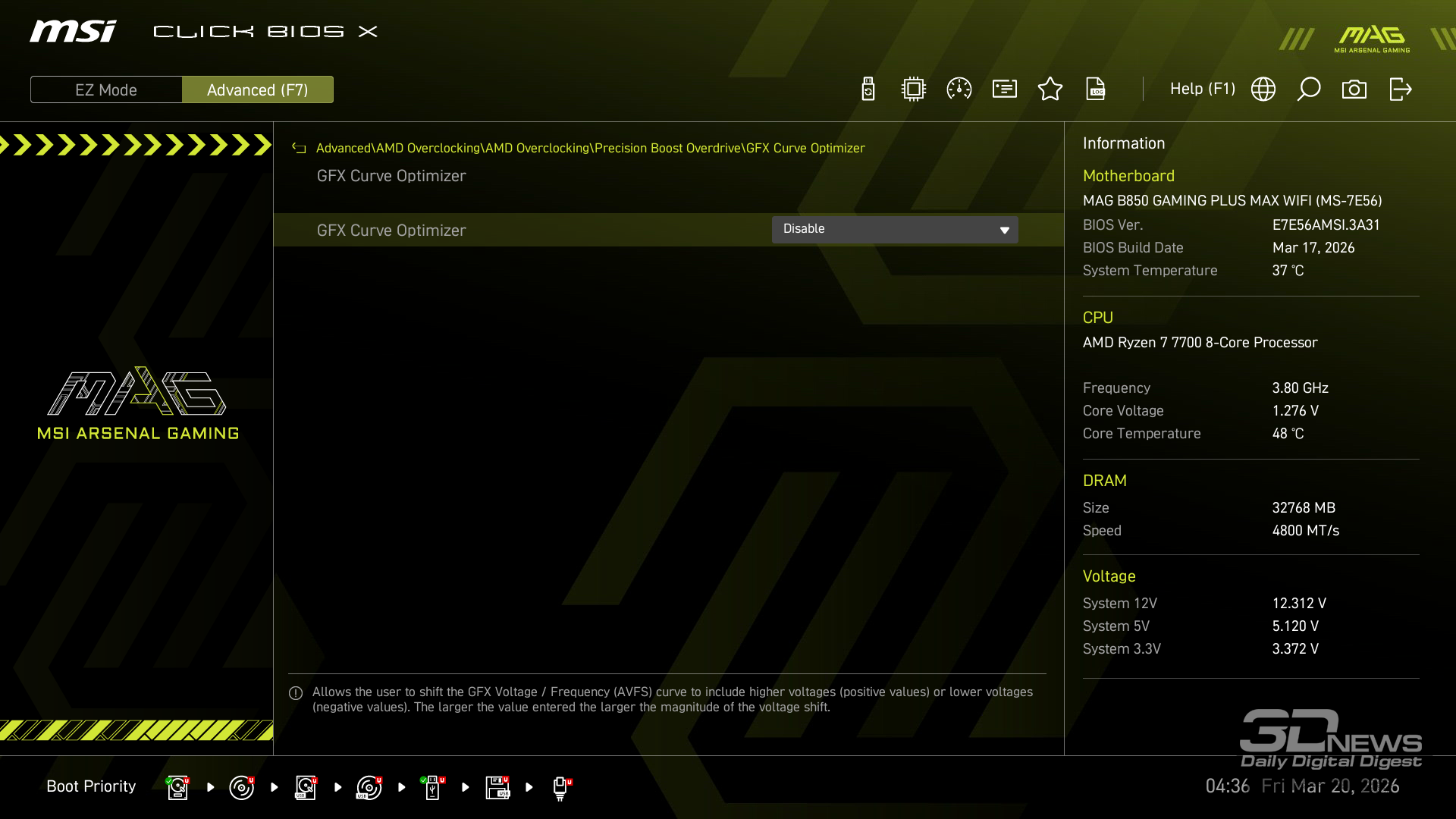Viewport: 1456px width, 819px height.
Task: Open M-Flash USB update icon
Action: tap(868, 89)
